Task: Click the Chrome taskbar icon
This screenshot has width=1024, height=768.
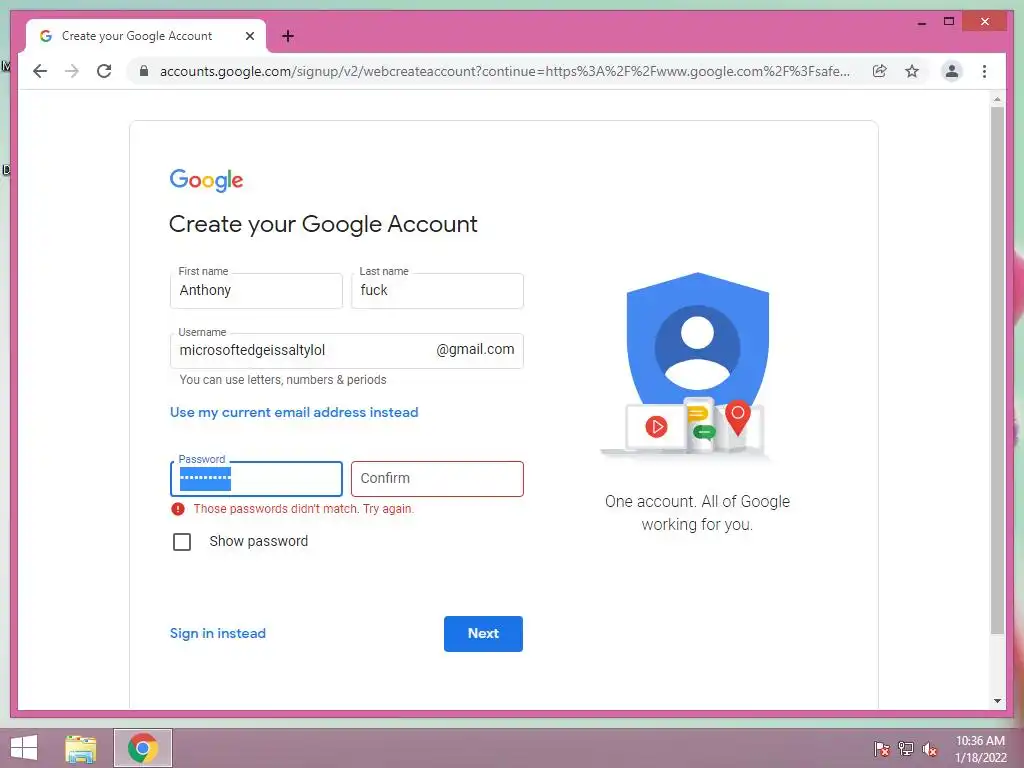Action: pos(143,748)
